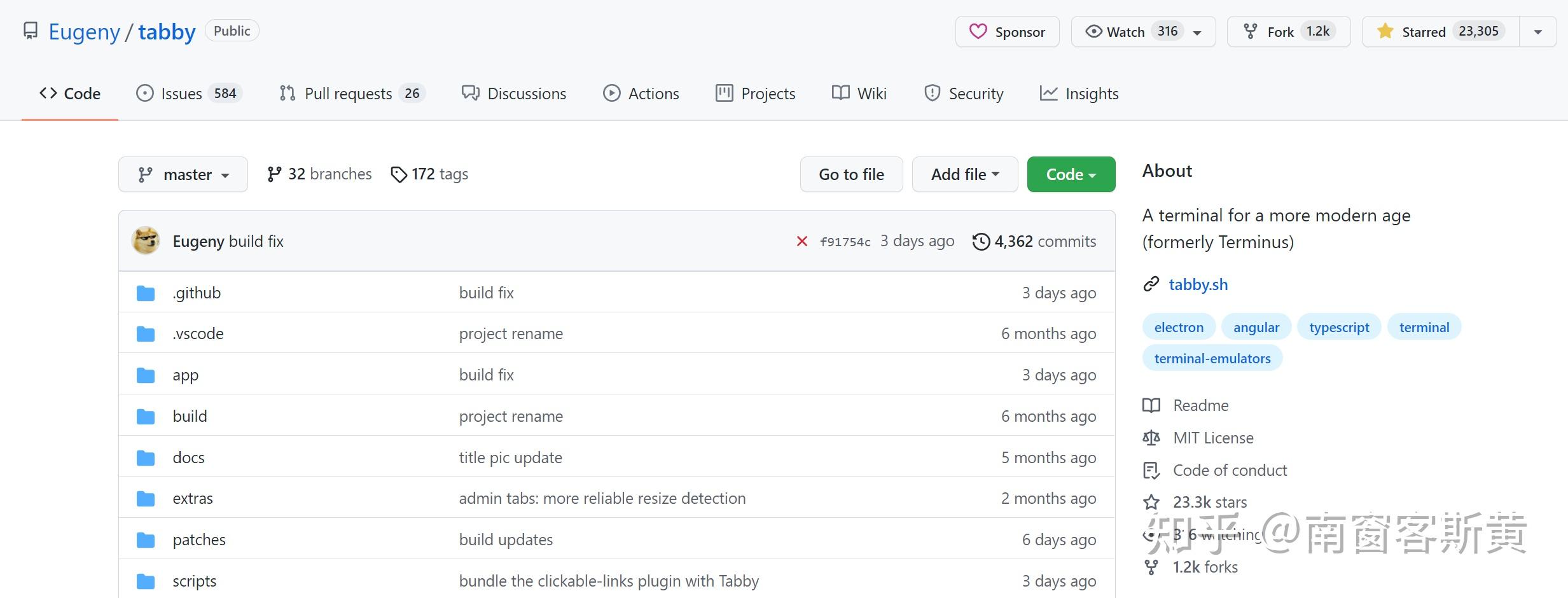This screenshot has width=1568, height=598.
Task: View the 32 branches link
Action: point(320,174)
